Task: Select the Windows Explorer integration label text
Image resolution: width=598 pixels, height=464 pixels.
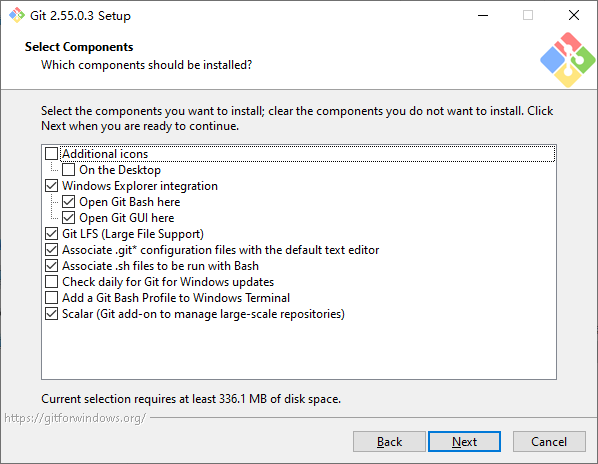Action: point(140,186)
